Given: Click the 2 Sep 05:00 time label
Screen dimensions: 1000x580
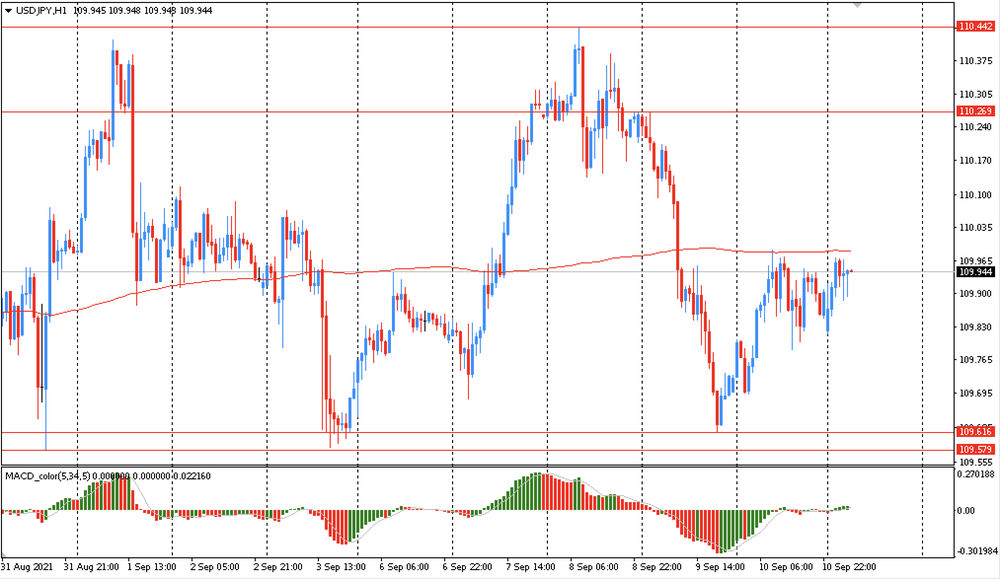Looking at the screenshot, I should click(x=215, y=567).
